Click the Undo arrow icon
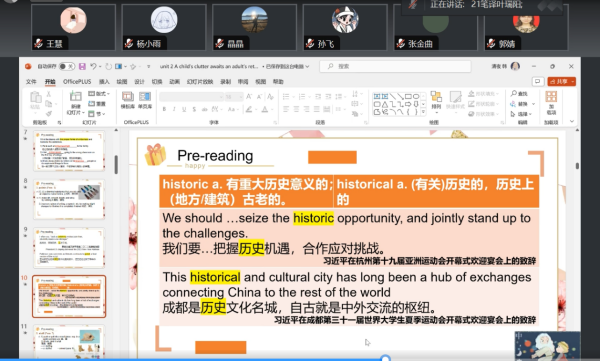This screenshot has width=600, height=361. click(x=93, y=66)
